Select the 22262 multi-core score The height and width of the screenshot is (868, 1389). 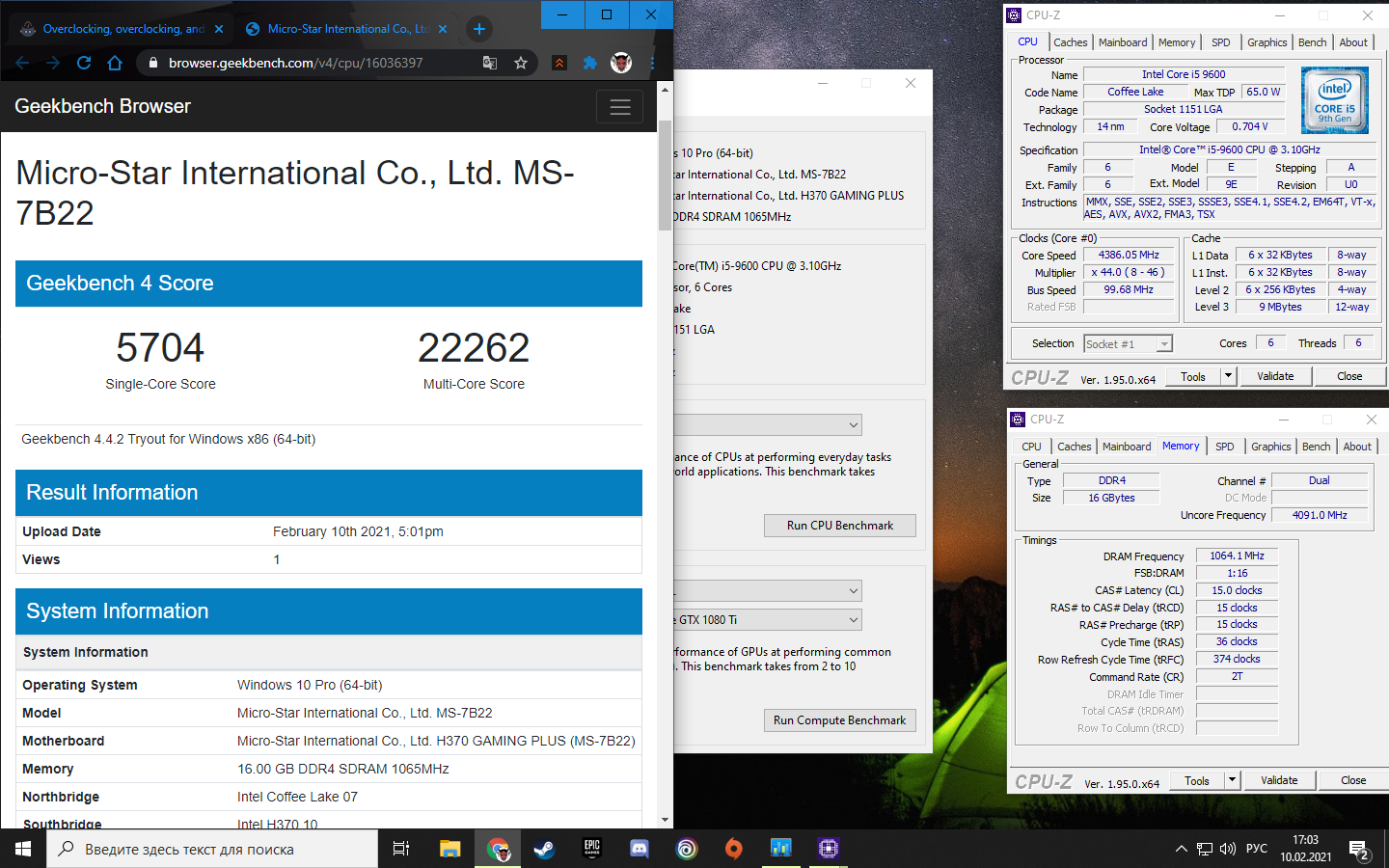click(474, 347)
